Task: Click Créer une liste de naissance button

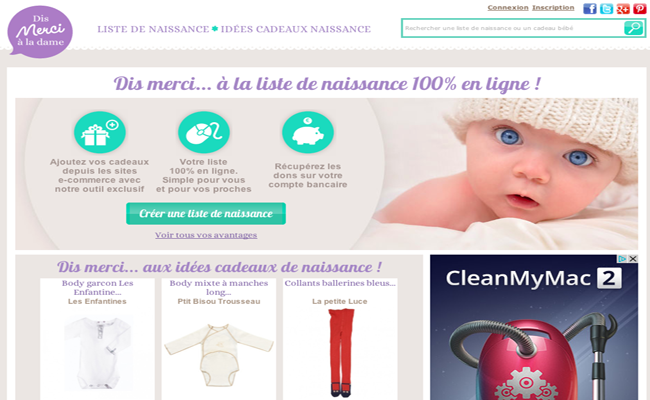Action: pos(206,213)
